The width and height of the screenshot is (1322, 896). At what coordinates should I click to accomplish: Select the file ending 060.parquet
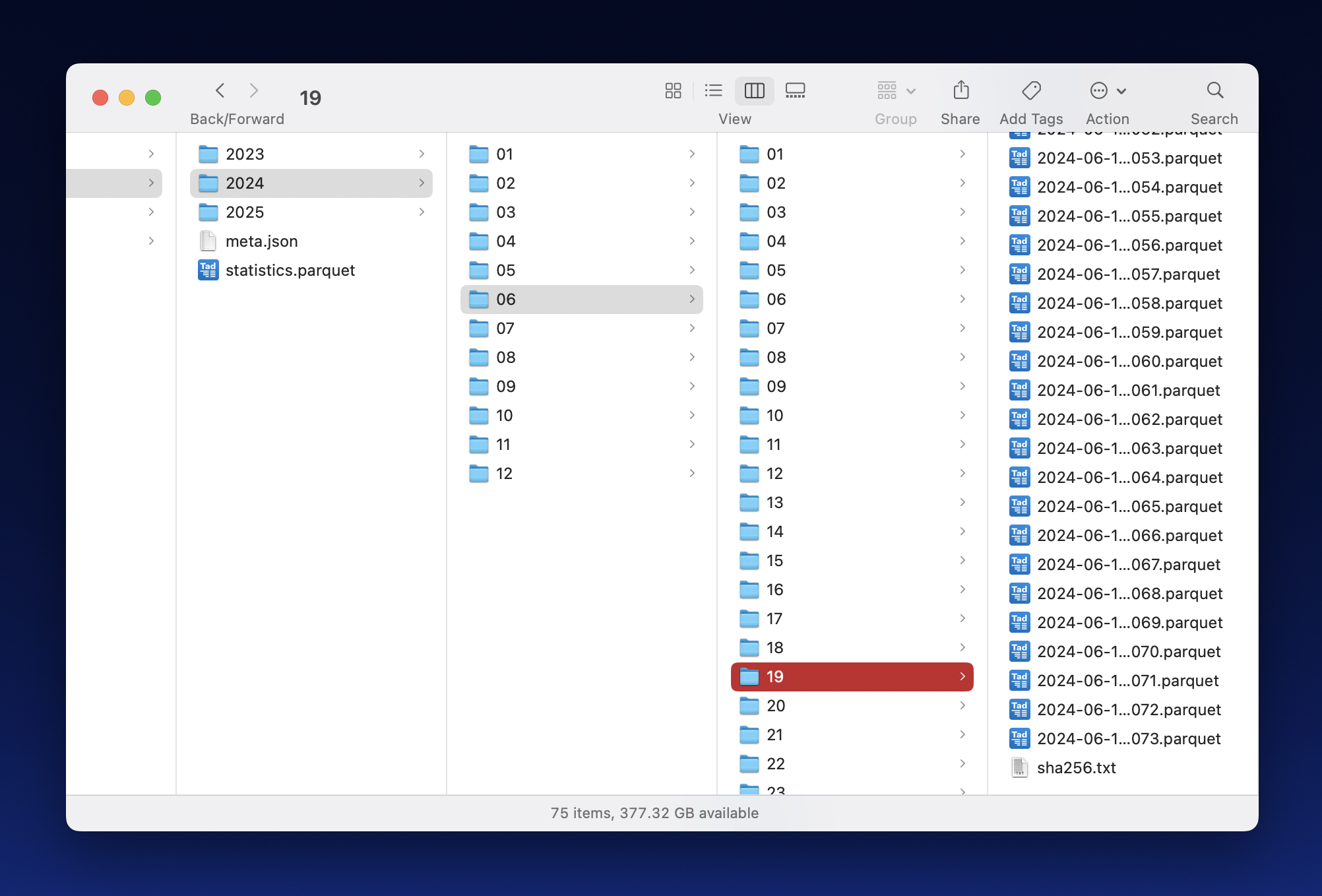pos(1129,362)
